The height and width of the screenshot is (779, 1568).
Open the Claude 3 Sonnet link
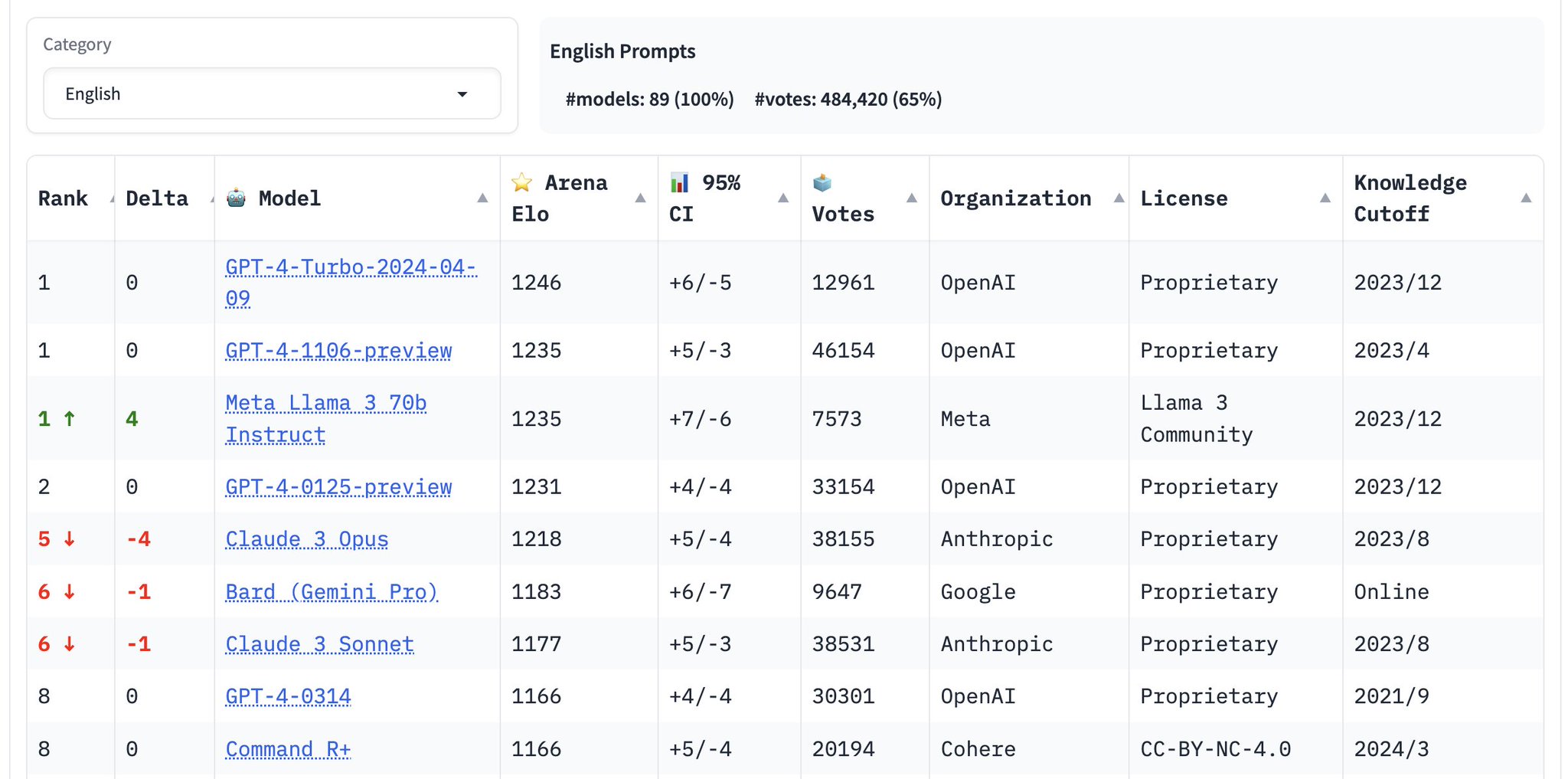pos(319,644)
